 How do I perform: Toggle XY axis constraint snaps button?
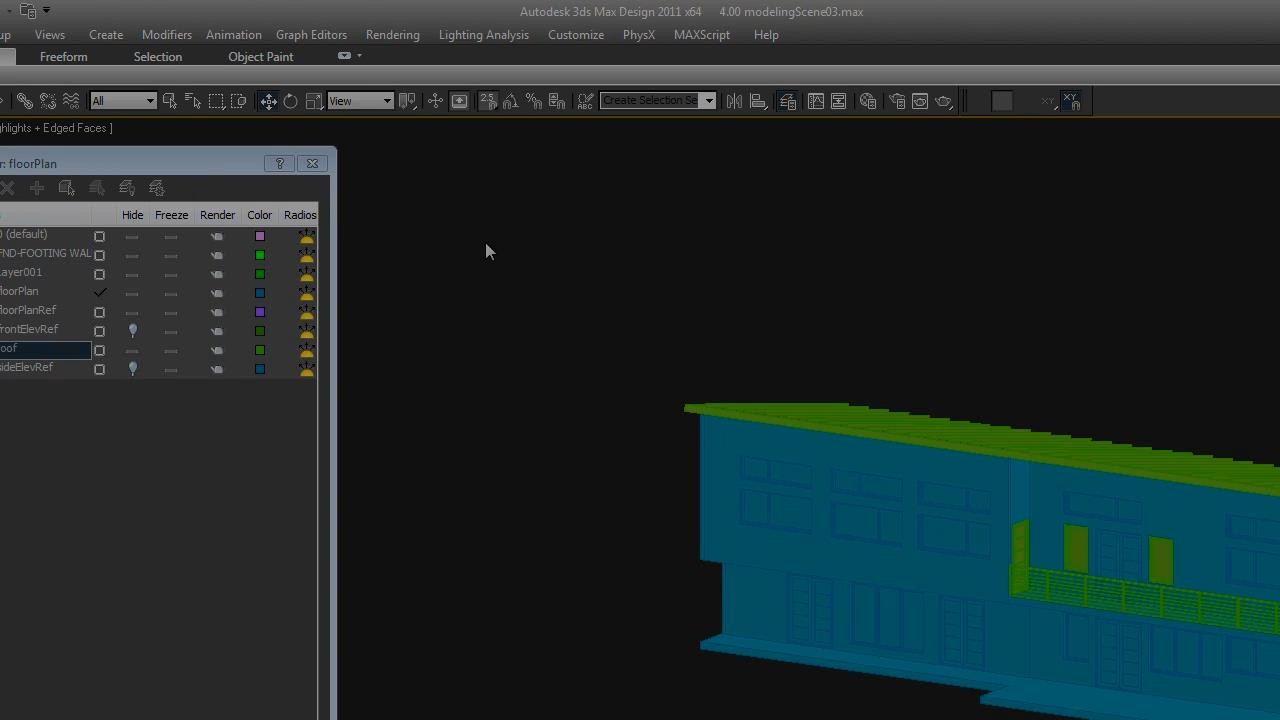(x=1071, y=101)
